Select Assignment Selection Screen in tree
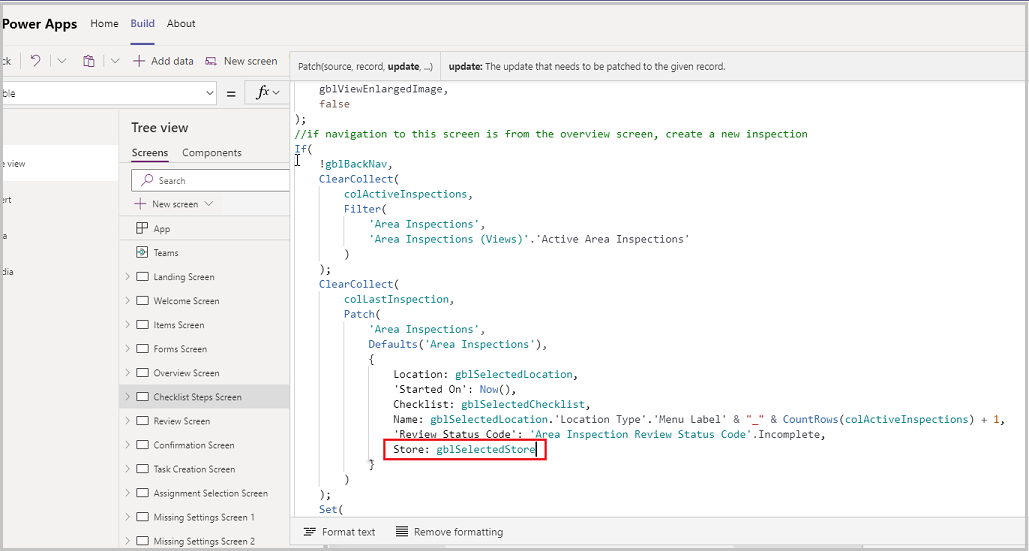The width and height of the screenshot is (1029, 551). pyautogui.click(x=211, y=493)
